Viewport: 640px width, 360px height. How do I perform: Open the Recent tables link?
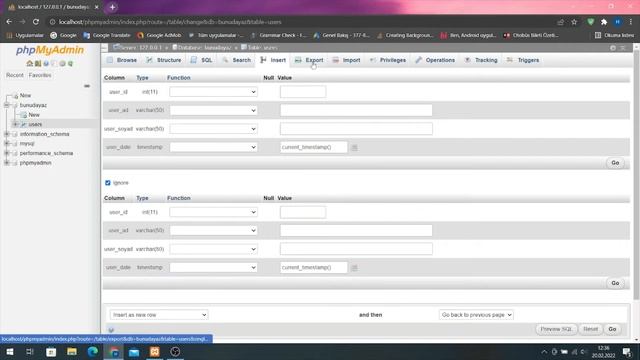coord(15,76)
